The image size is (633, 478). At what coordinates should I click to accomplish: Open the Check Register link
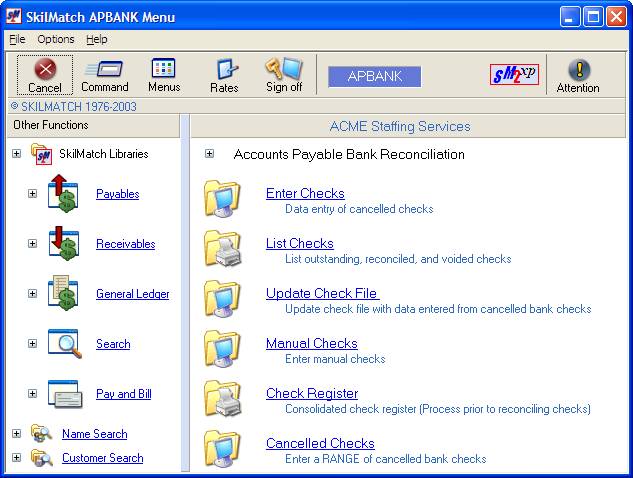(312, 393)
